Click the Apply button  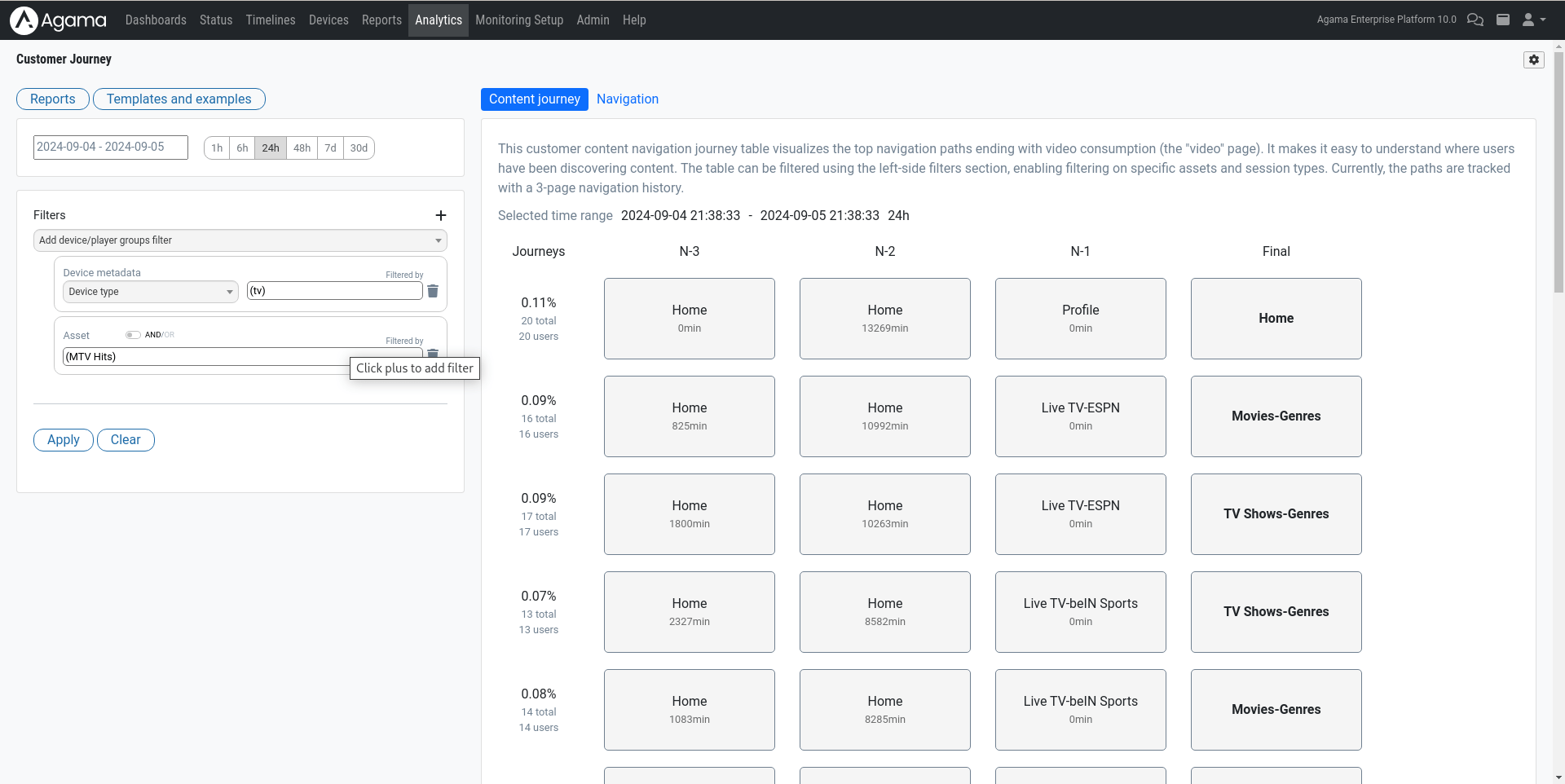tap(63, 439)
